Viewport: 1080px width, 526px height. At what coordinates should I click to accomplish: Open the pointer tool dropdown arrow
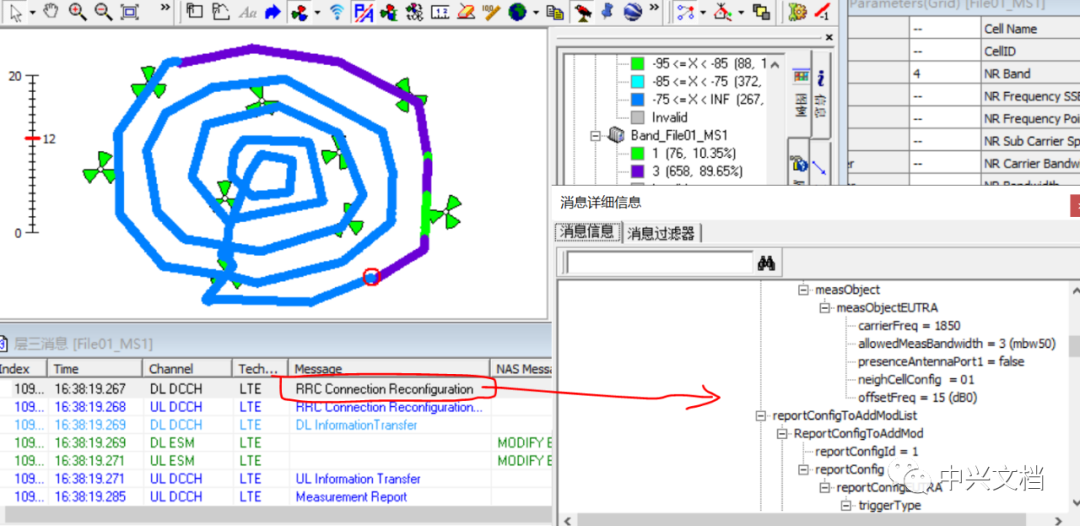[x=32, y=12]
